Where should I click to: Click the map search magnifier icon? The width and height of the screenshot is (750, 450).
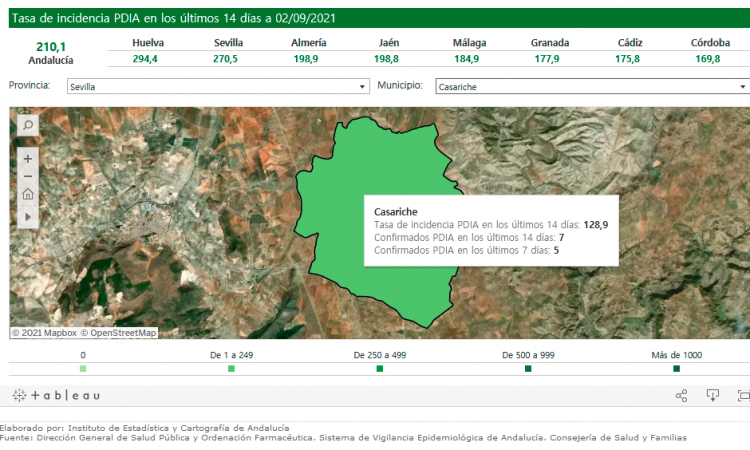[27, 125]
